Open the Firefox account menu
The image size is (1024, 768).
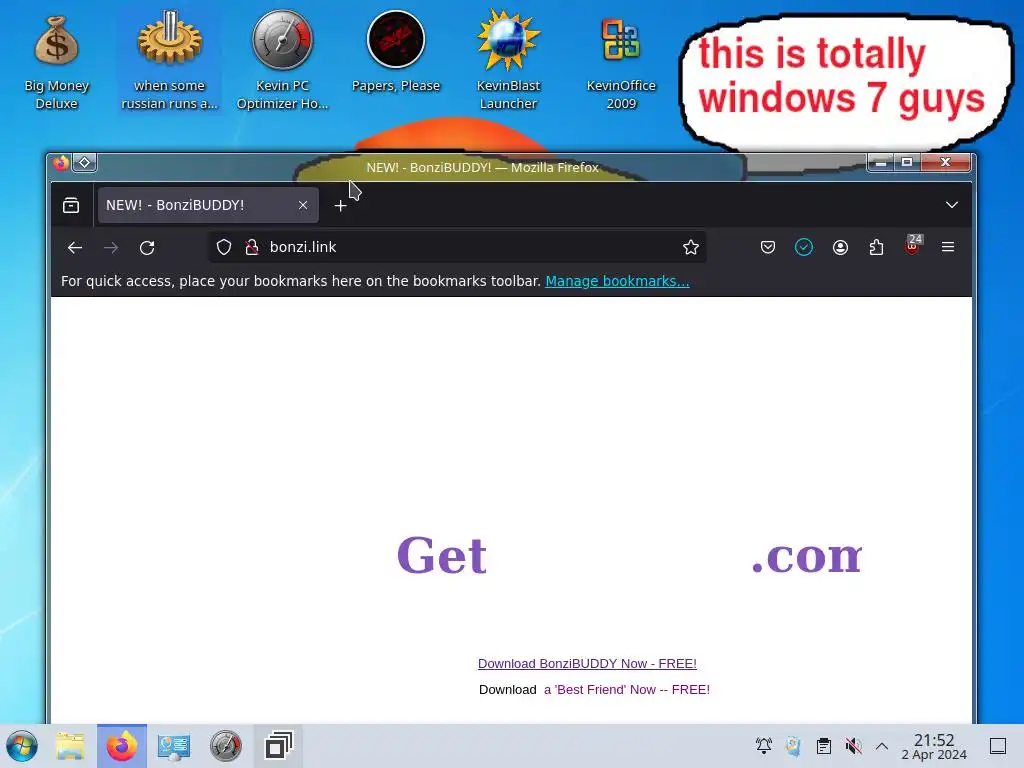coord(840,248)
